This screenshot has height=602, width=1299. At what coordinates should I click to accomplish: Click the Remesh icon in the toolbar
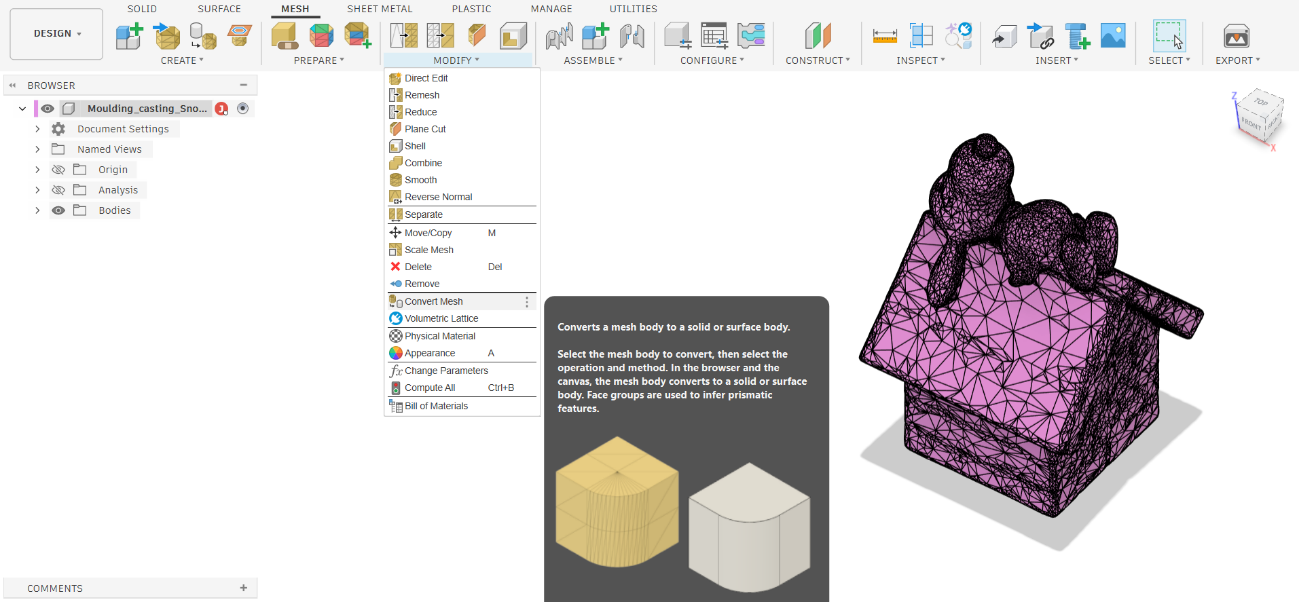pos(404,36)
